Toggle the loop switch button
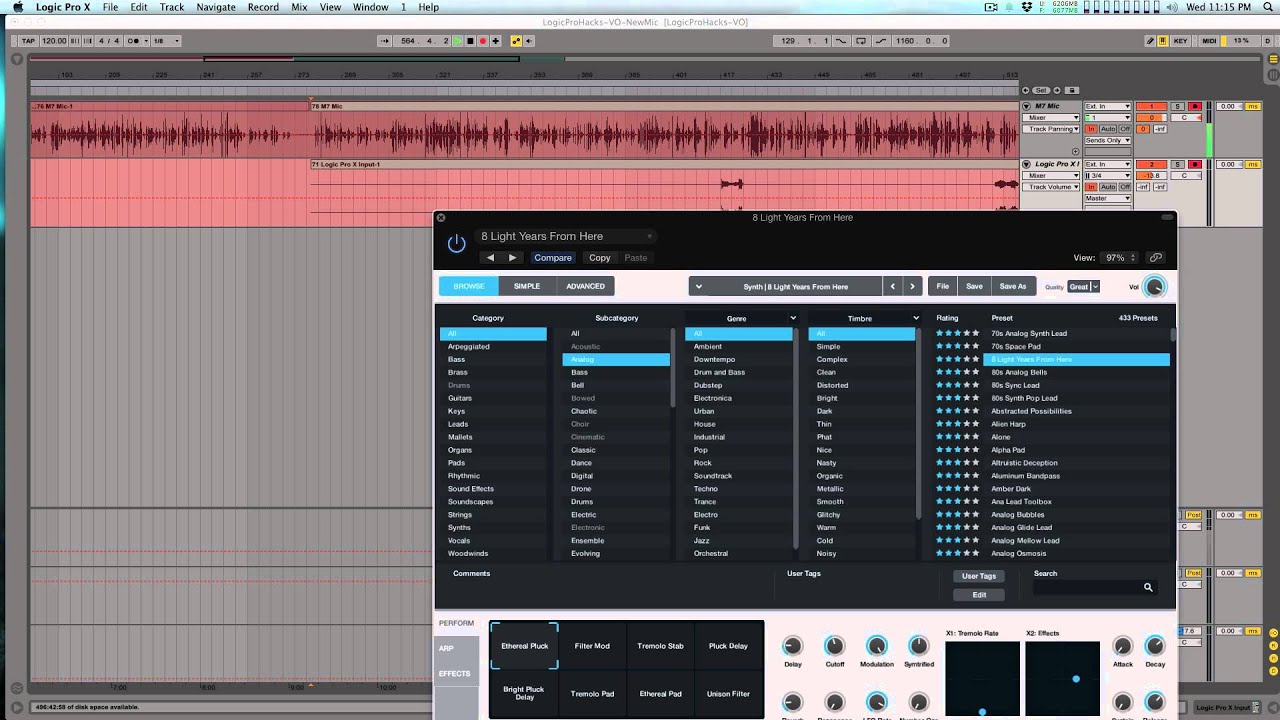This screenshot has width=1280, height=720. tap(861, 41)
